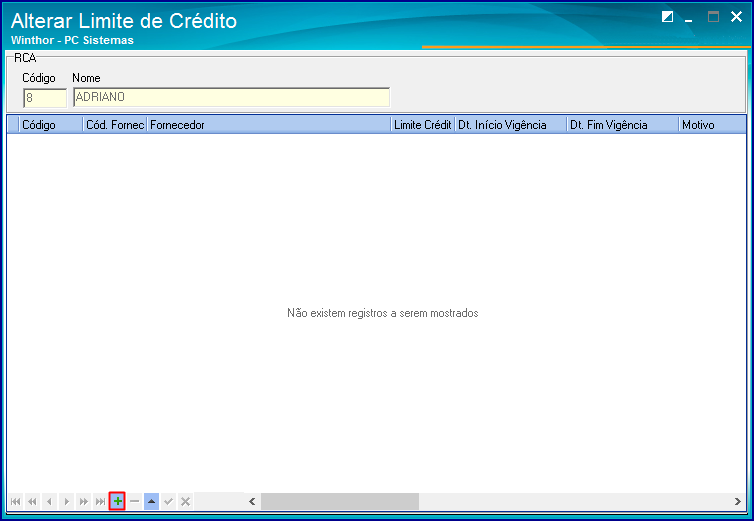
Task: Delete record with minus button
Action: 135,501
